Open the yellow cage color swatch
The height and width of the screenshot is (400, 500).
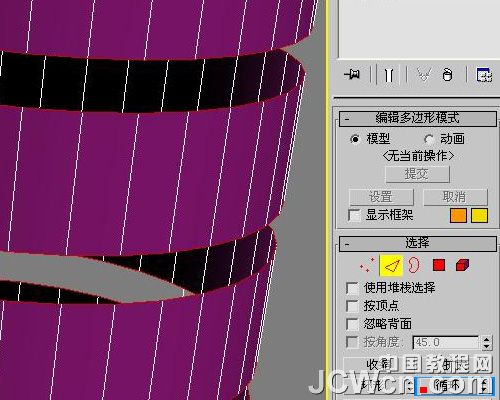point(480,215)
